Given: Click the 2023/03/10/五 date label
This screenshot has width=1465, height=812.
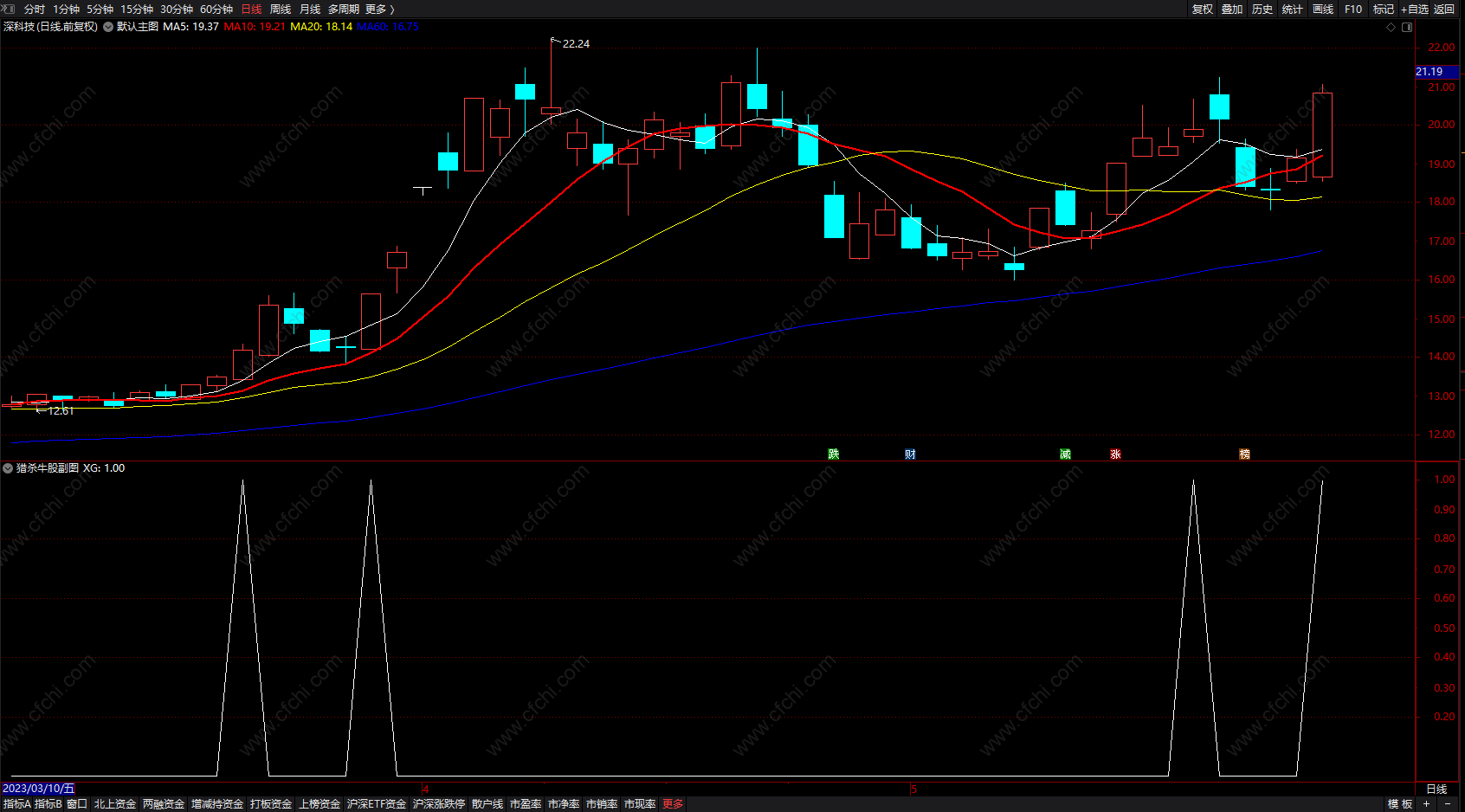Looking at the screenshot, I should pos(38,789).
